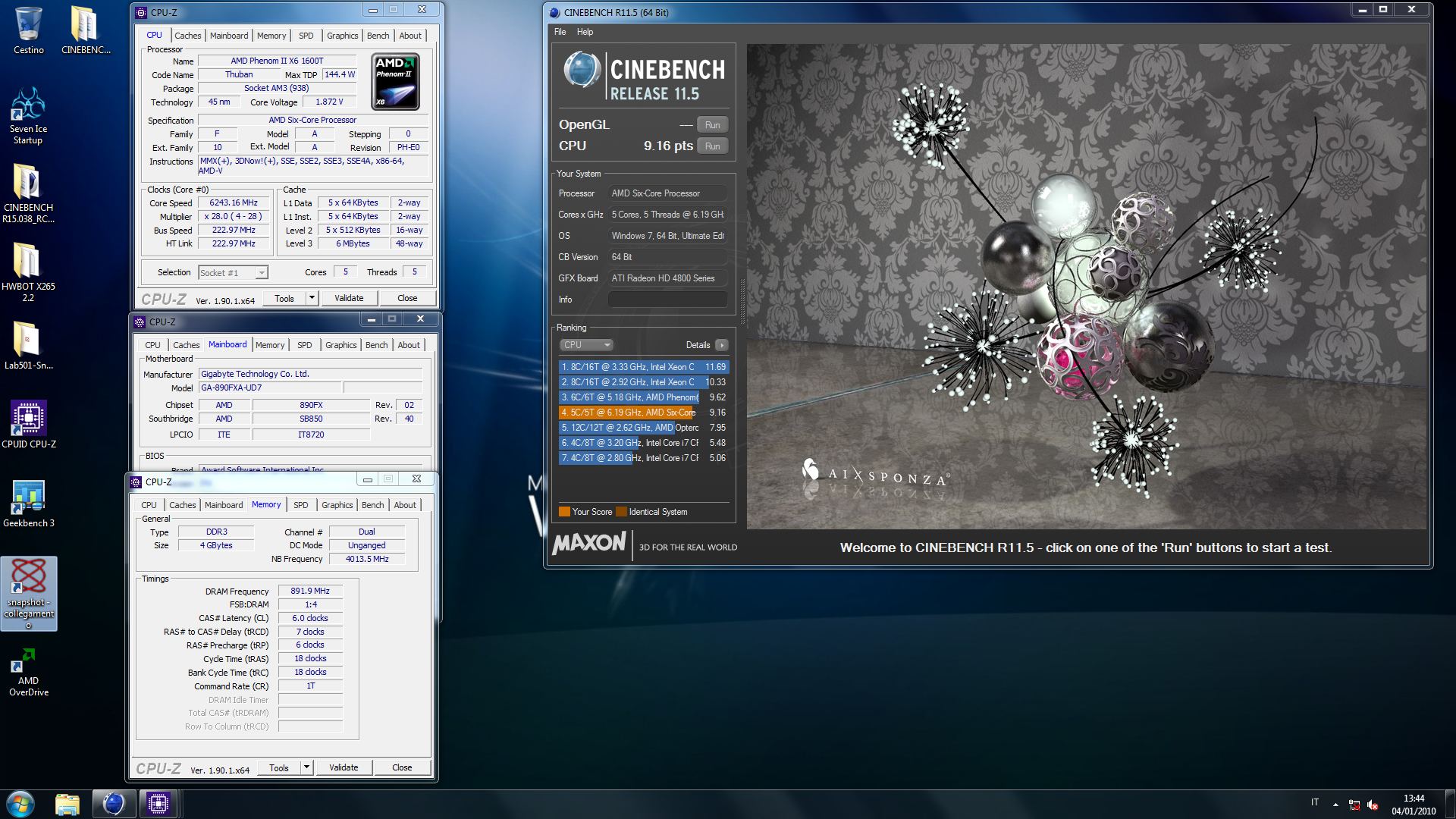Click the MAXON logo in CINEBENCH

tap(590, 544)
